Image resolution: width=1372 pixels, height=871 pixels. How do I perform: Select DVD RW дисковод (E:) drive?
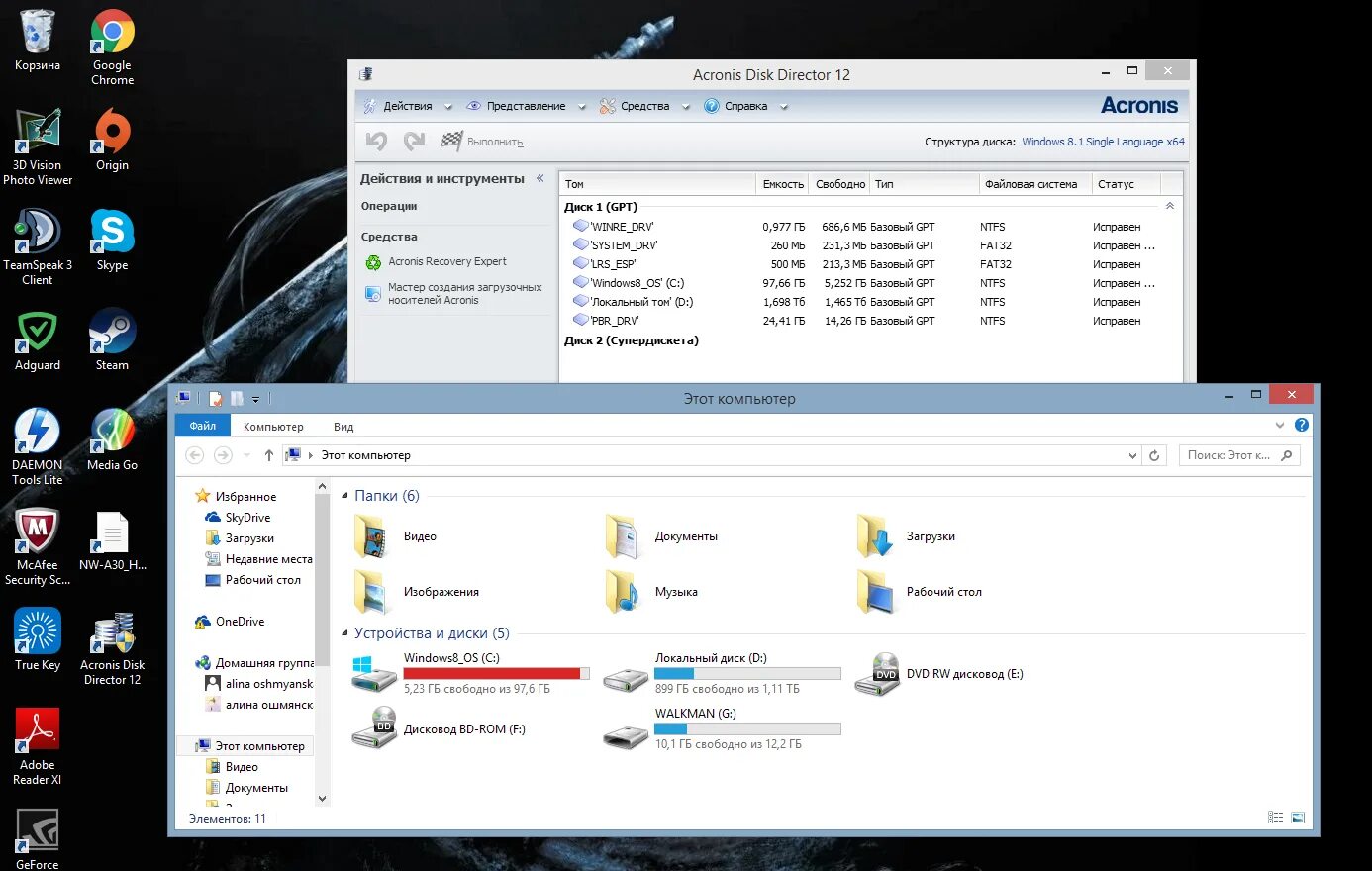tap(939, 674)
